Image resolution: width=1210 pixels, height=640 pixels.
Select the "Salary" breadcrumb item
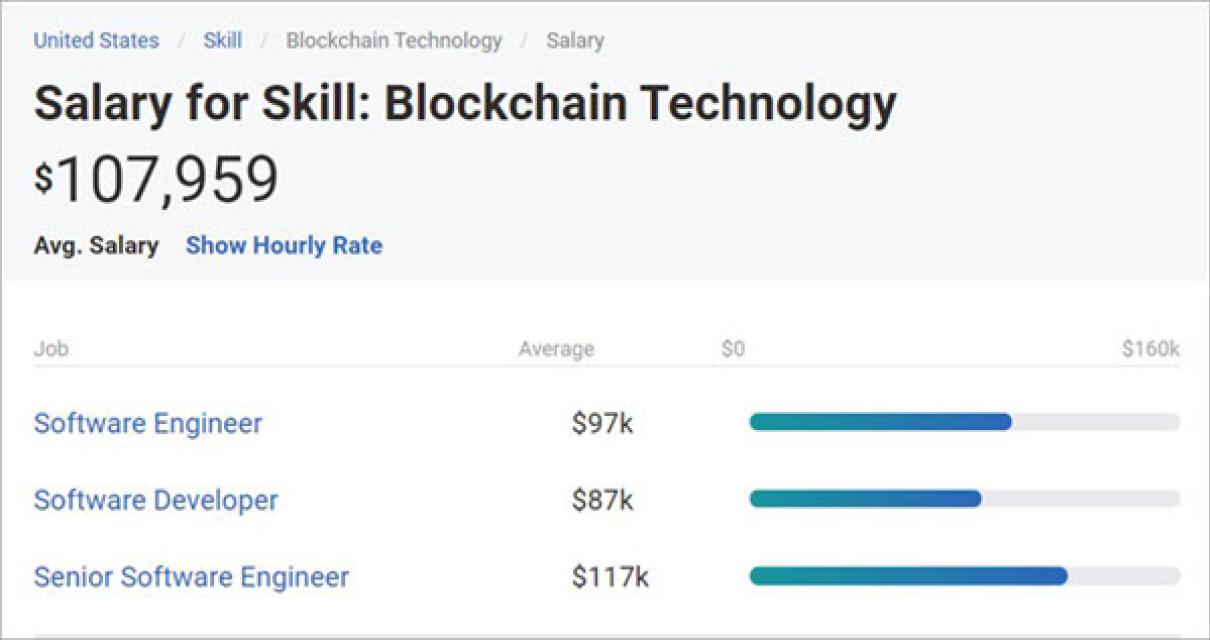pos(575,40)
